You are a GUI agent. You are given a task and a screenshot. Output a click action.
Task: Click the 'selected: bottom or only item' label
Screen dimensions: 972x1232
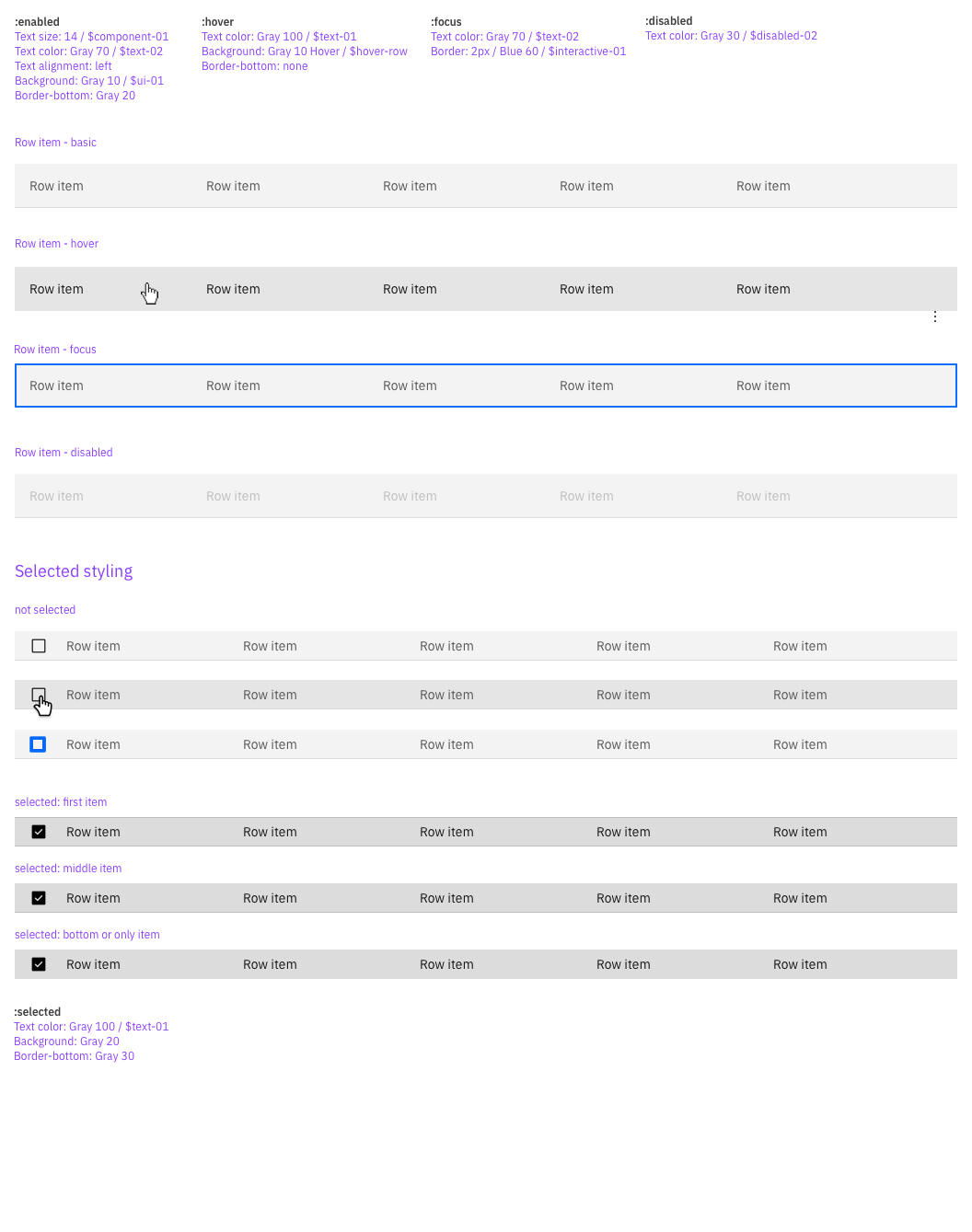(87, 935)
